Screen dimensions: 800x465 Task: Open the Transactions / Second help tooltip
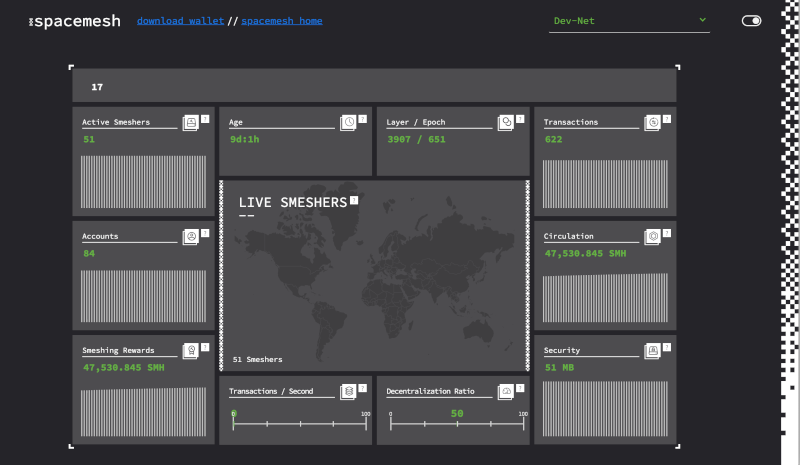[363, 388]
